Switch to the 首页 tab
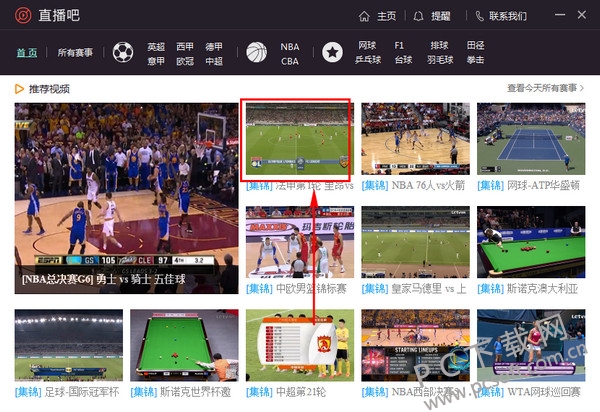 click(27, 53)
